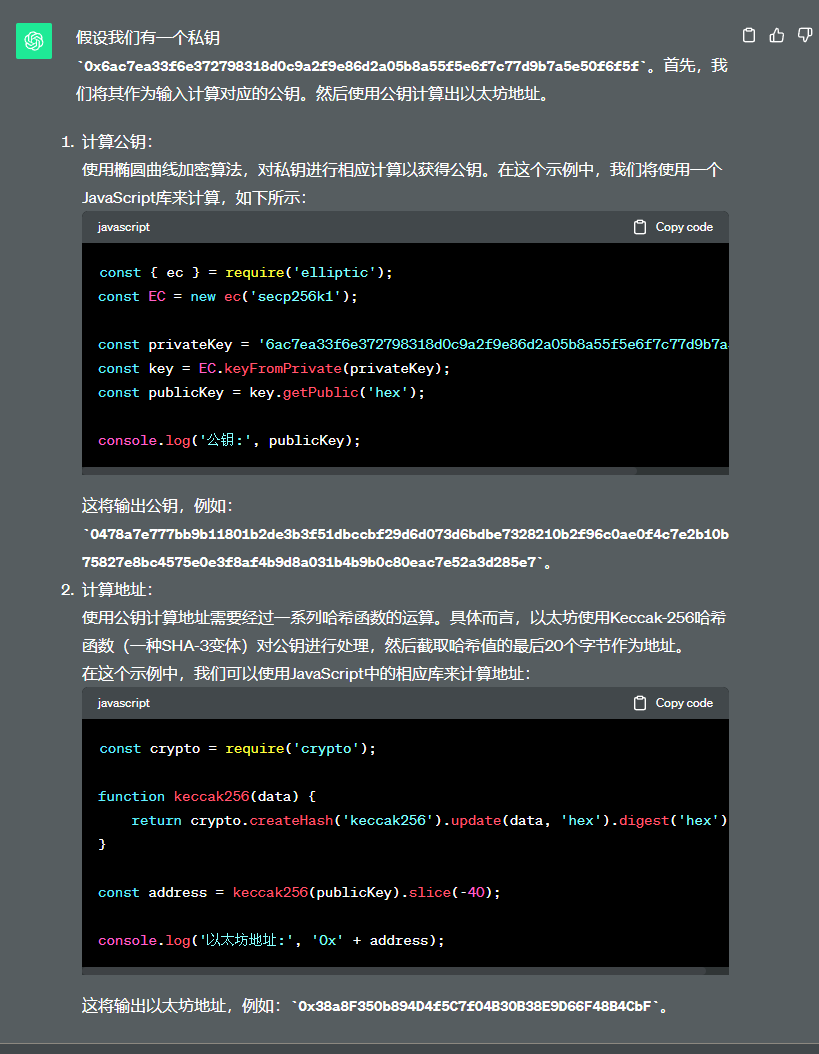Click the 'javascript' label on first code block
819x1054 pixels.
[x=124, y=227]
